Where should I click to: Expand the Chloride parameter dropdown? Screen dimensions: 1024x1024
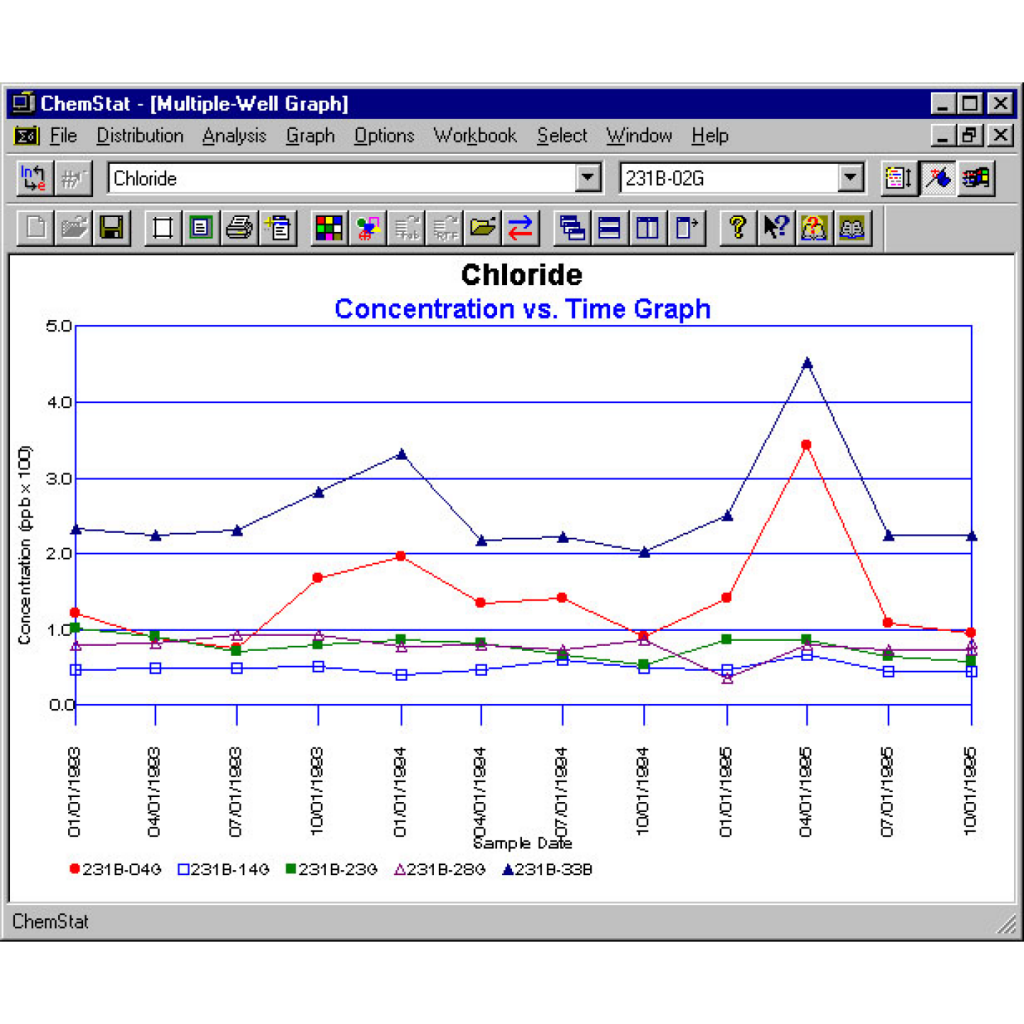[x=588, y=179]
